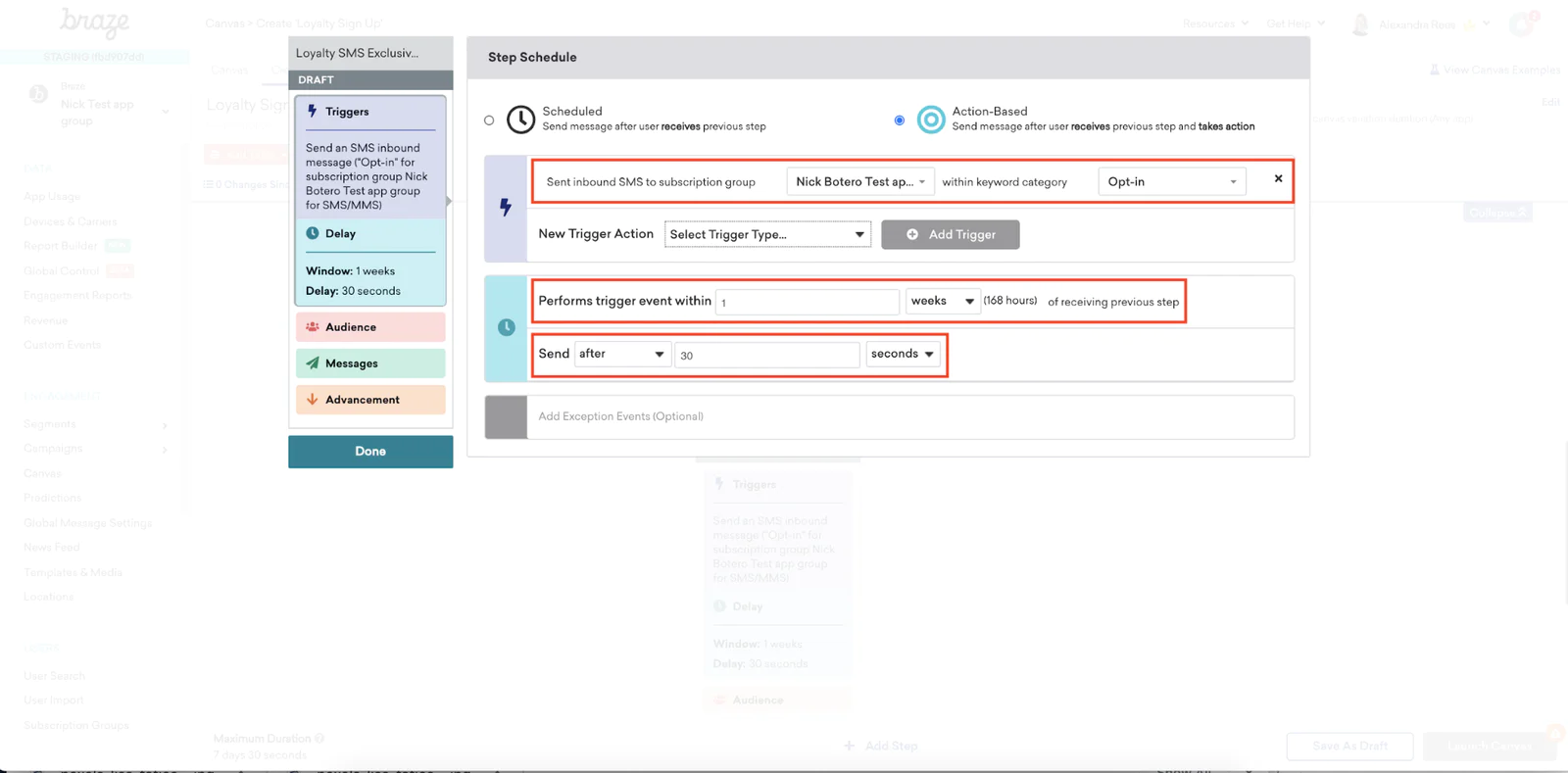The height and width of the screenshot is (773, 1568).
Task: Click the Collapse button
Action: (1497, 213)
